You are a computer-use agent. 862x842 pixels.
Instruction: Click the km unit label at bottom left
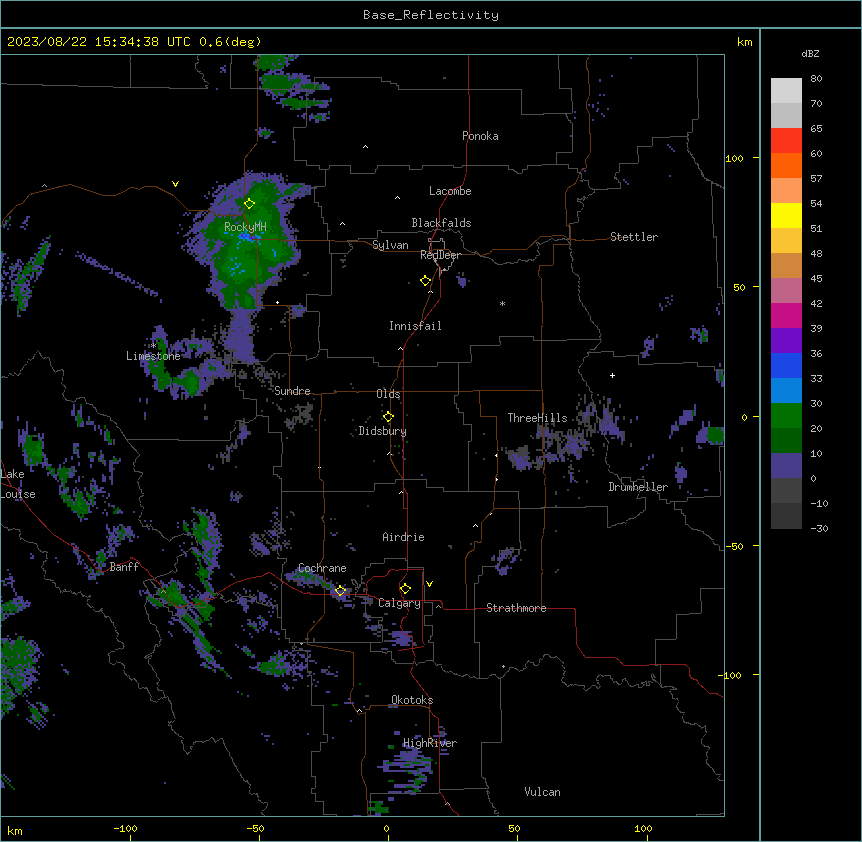[15, 830]
